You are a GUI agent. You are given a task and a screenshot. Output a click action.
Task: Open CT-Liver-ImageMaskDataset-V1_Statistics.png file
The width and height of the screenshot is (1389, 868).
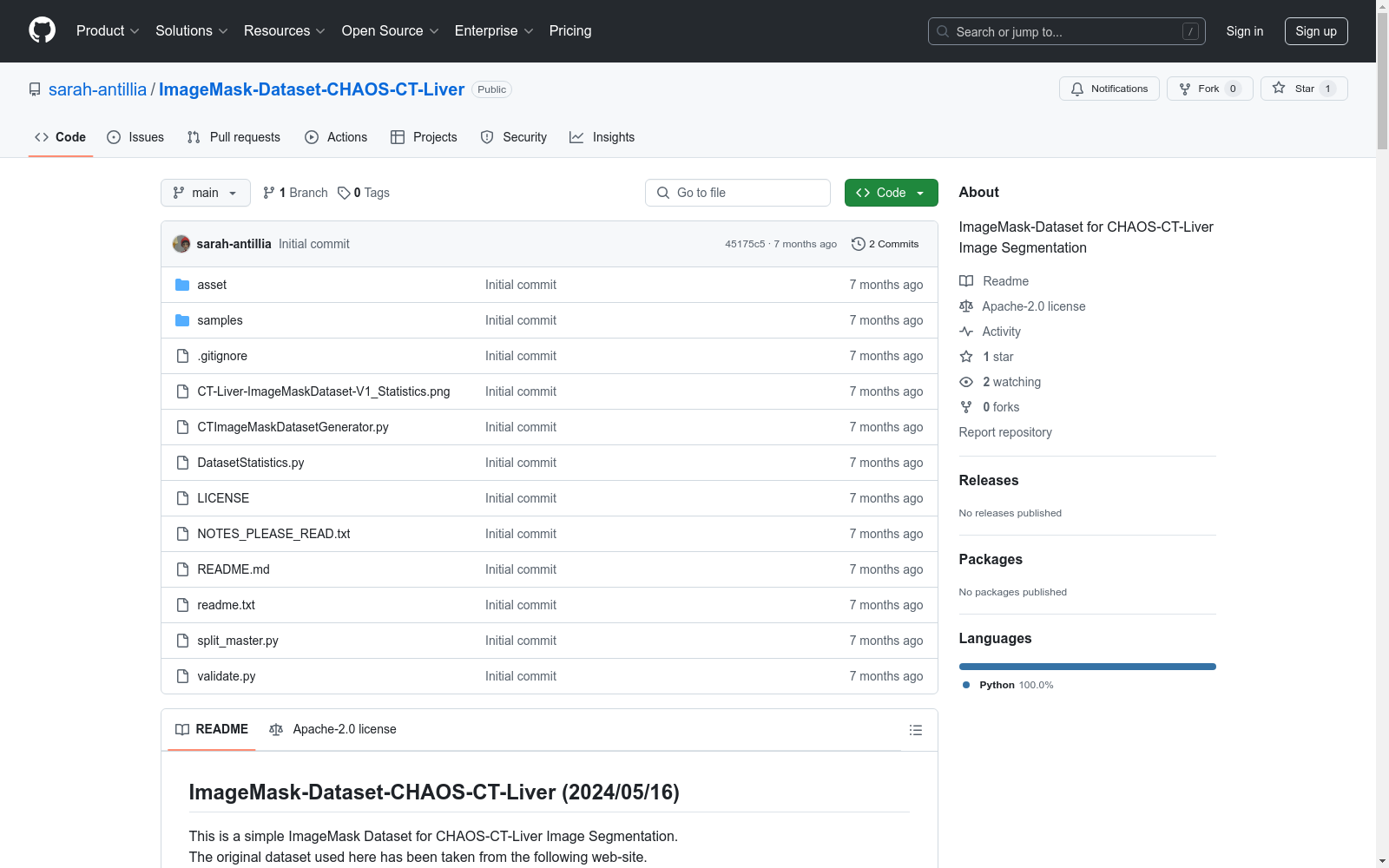coord(324,391)
